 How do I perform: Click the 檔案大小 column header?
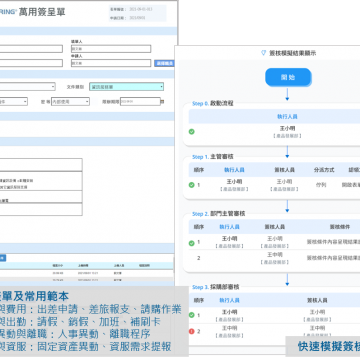[x=58, y=266]
